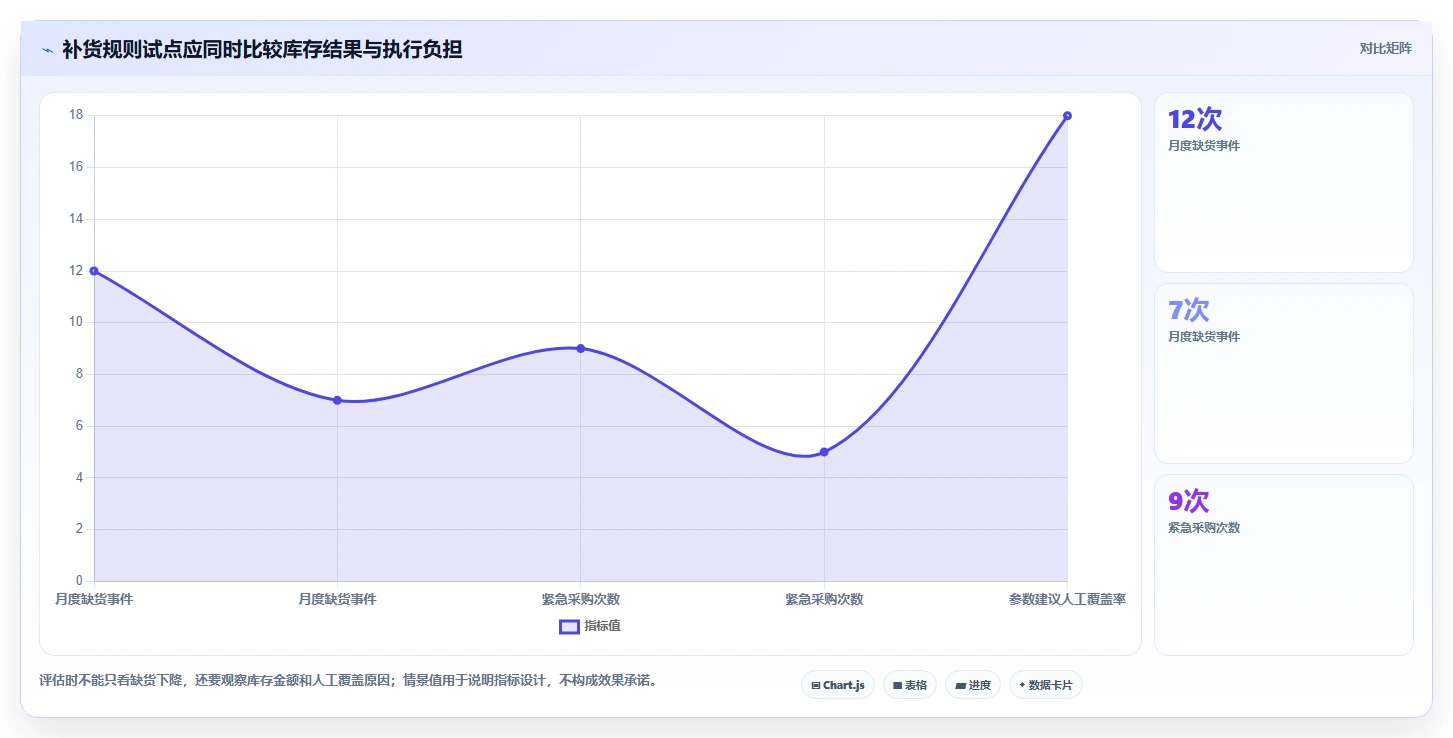Screen dimensions: 1453x738
Task: Select the 表格 chip
Action: (909, 685)
